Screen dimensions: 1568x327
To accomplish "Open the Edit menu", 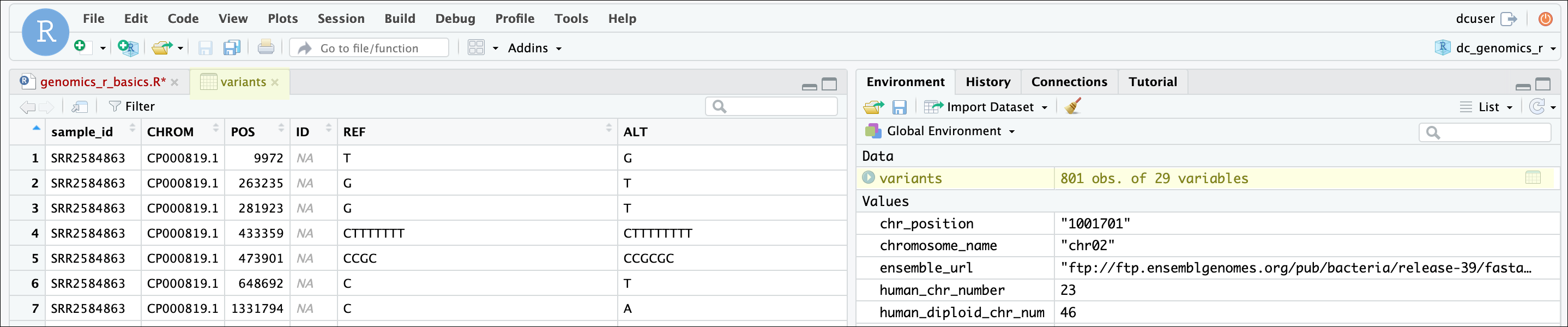I will pyautogui.click(x=136, y=19).
